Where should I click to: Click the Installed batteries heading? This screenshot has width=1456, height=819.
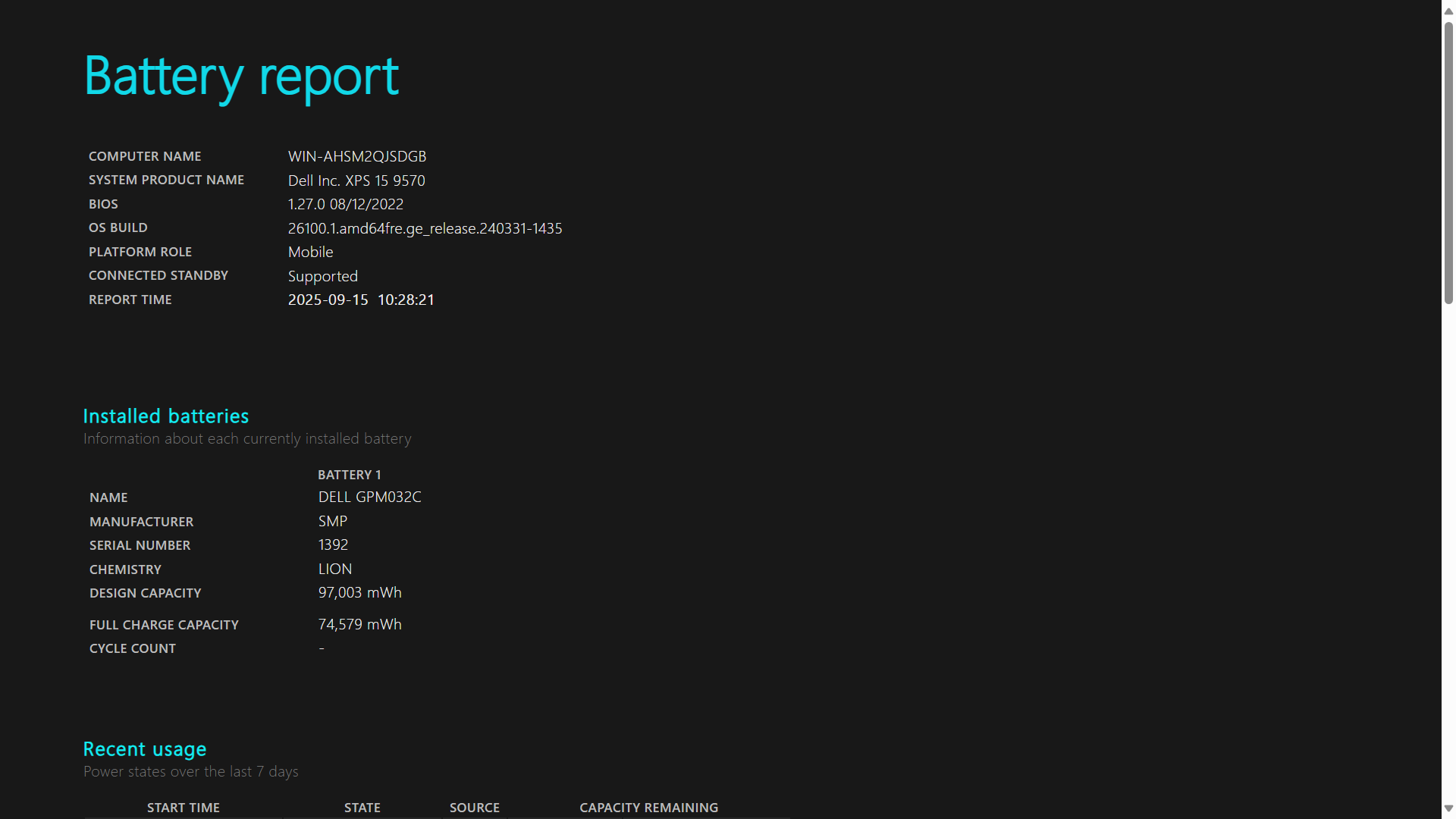(165, 416)
